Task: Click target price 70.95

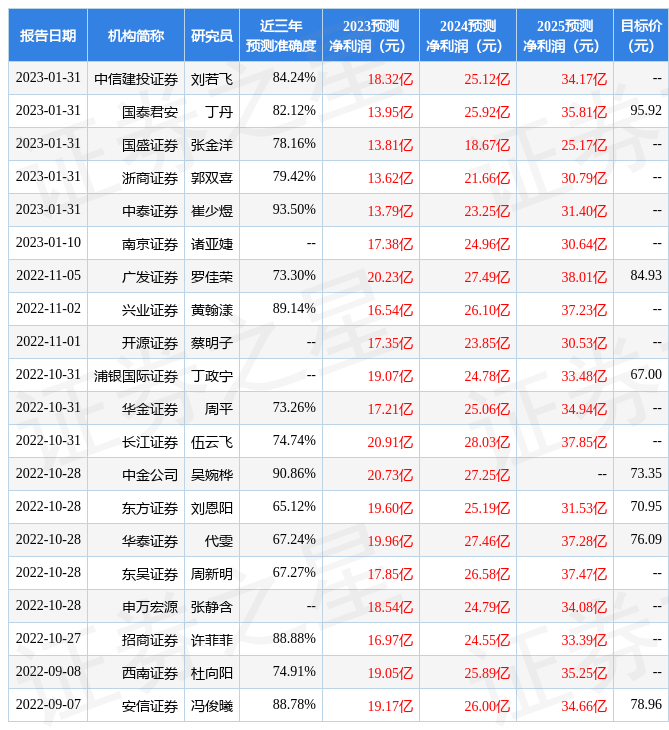Action: pyautogui.click(x=646, y=507)
